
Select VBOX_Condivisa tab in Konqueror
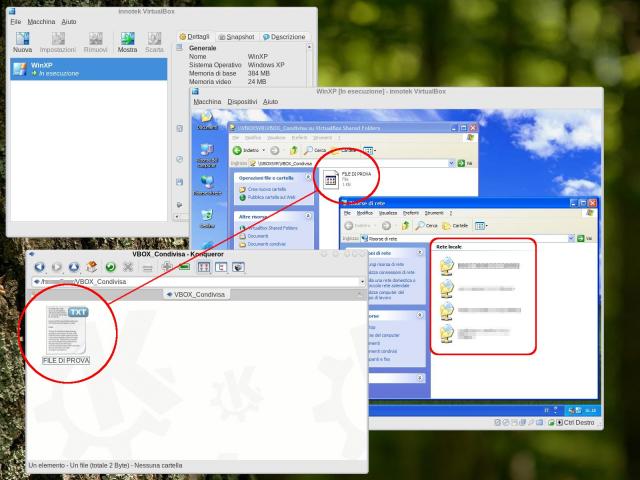click(196, 294)
